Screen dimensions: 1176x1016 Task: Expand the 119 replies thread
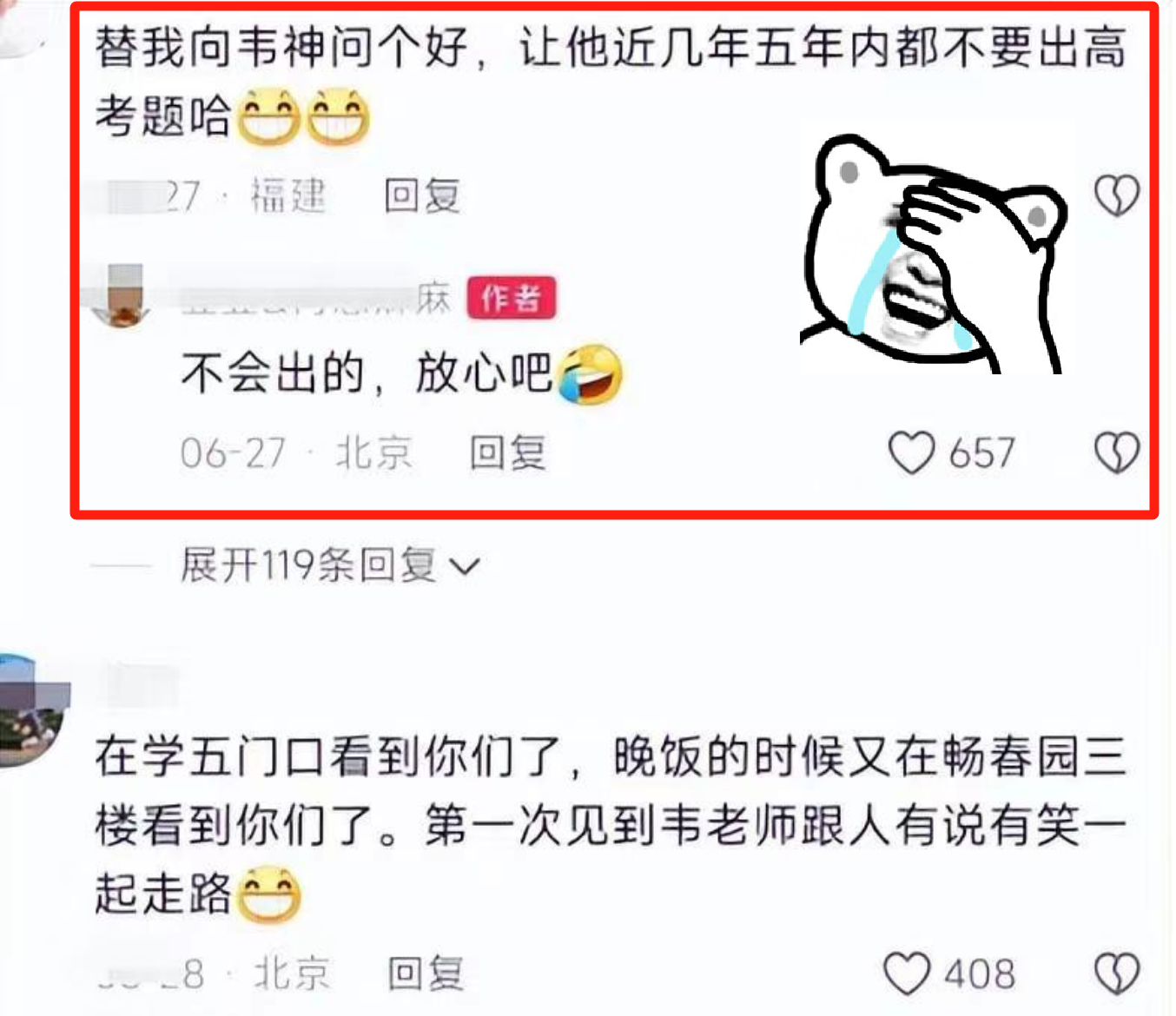coord(329,565)
